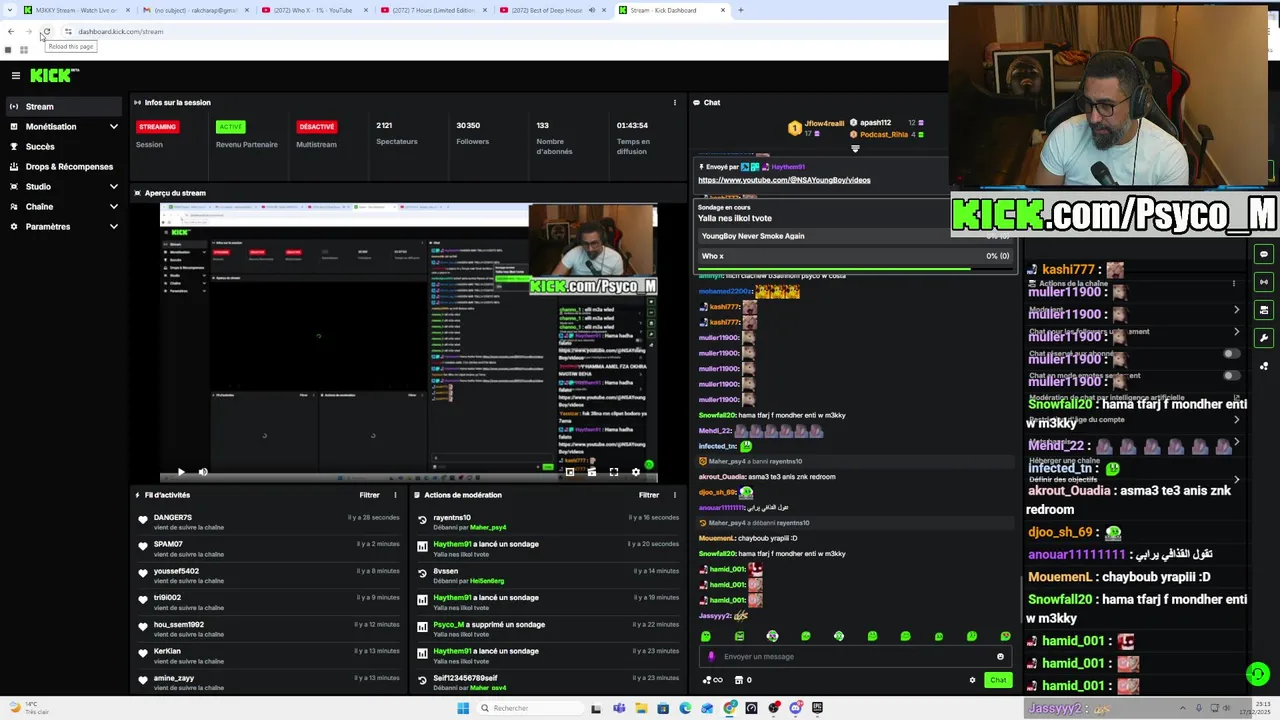Viewport: 1280px width, 720px height.
Task: Vote for Who x poll option
Action: [x=856, y=256]
